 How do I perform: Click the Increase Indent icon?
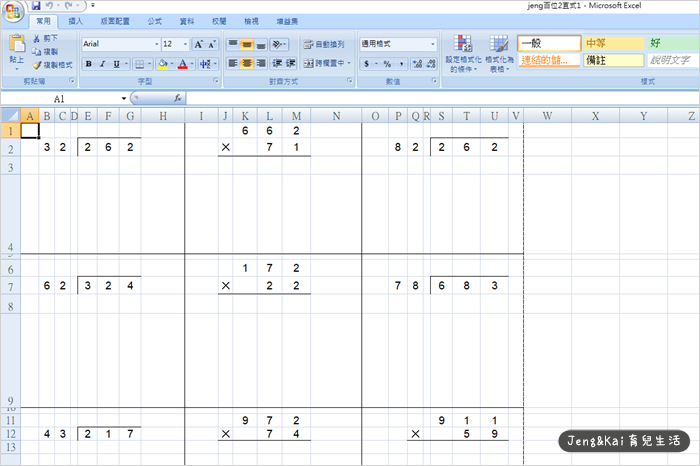[290, 63]
